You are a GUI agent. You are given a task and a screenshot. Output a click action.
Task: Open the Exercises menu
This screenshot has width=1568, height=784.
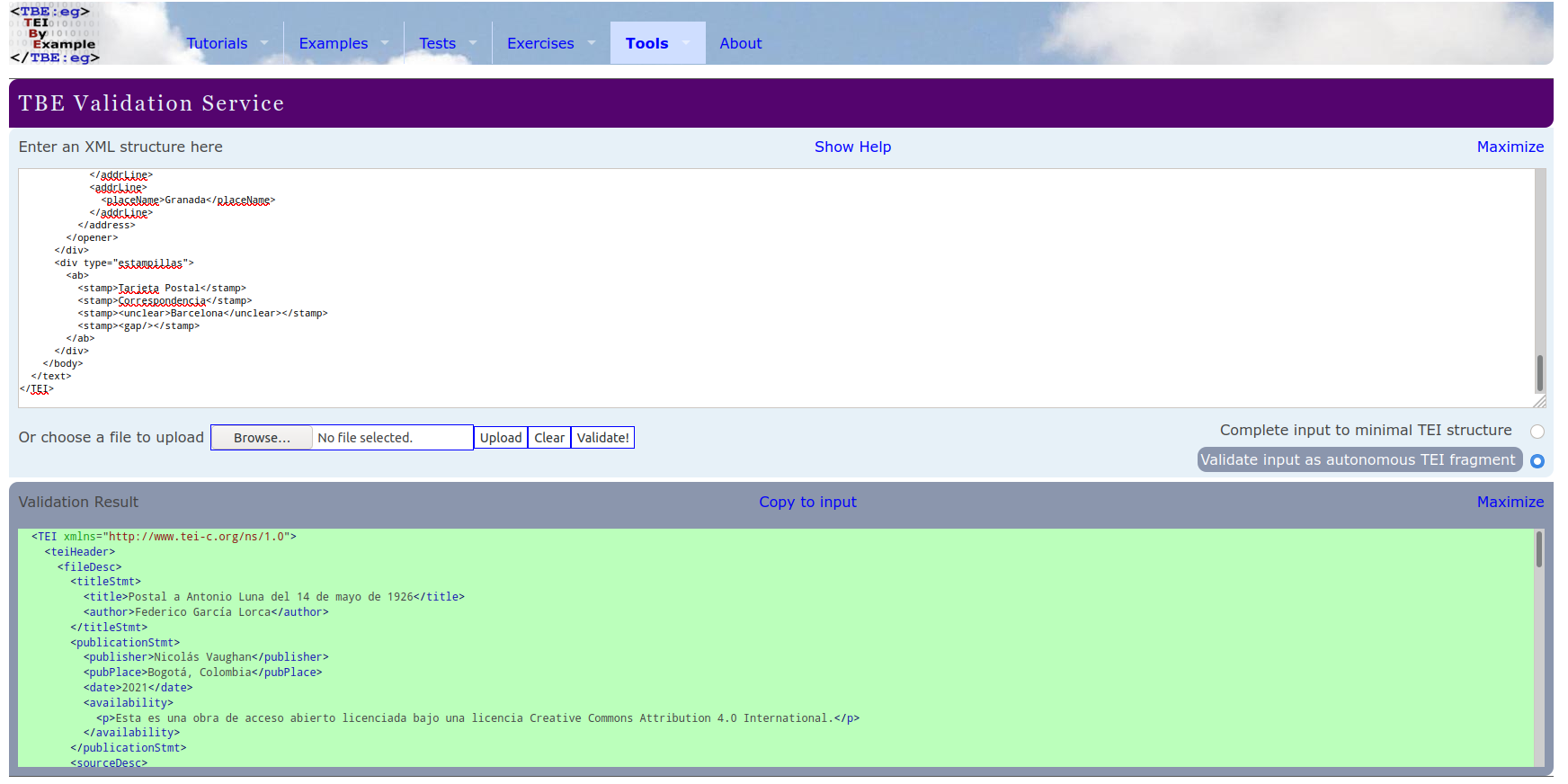click(x=540, y=43)
